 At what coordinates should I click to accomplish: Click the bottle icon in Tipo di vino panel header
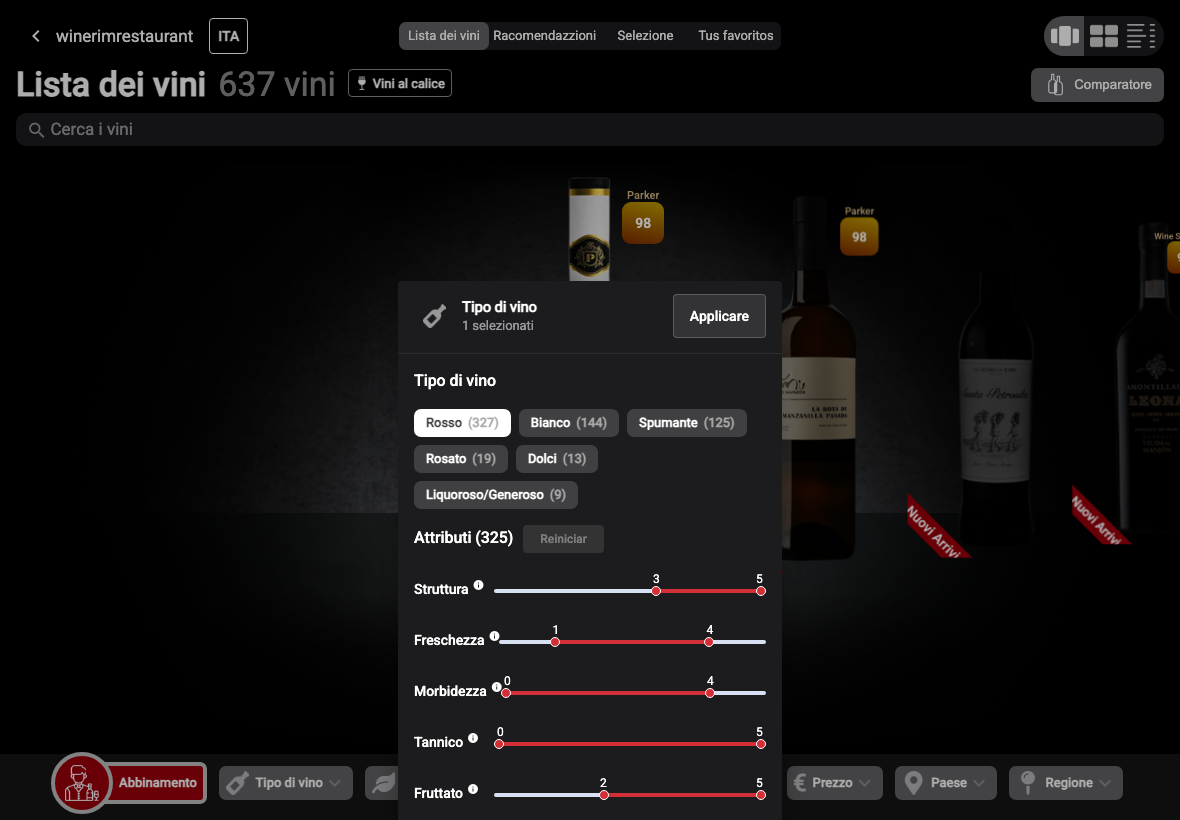[x=433, y=317]
